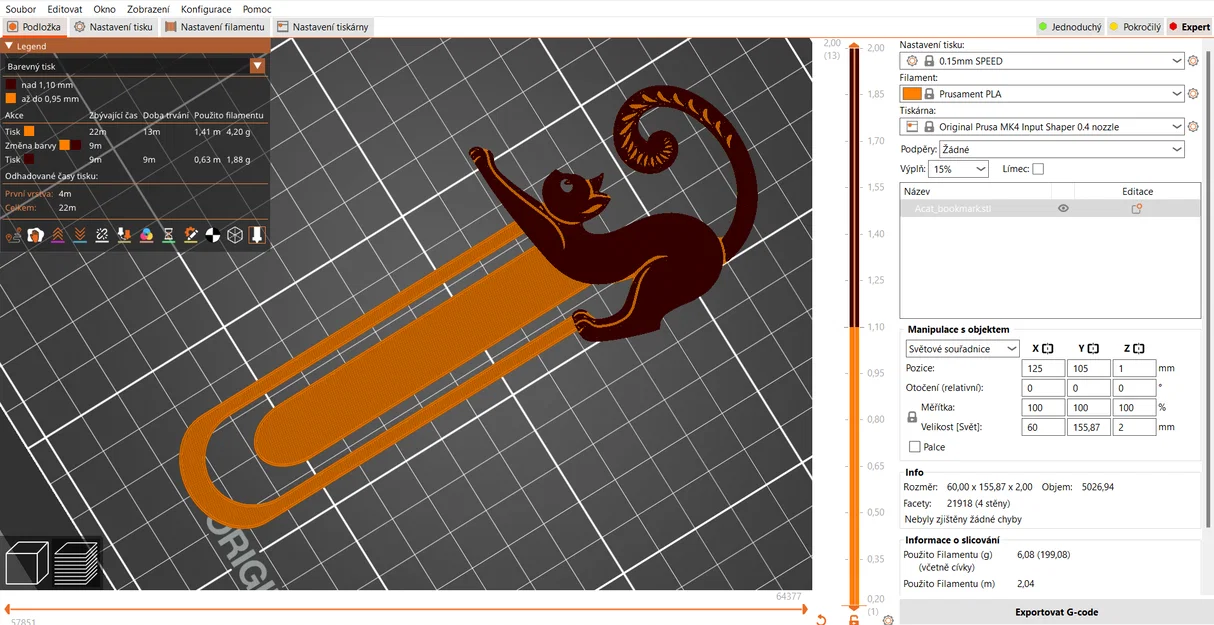Image resolution: width=1214 pixels, height=625 pixels.
Task: Enable the Palce checkbox
Action: pos(915,447)
